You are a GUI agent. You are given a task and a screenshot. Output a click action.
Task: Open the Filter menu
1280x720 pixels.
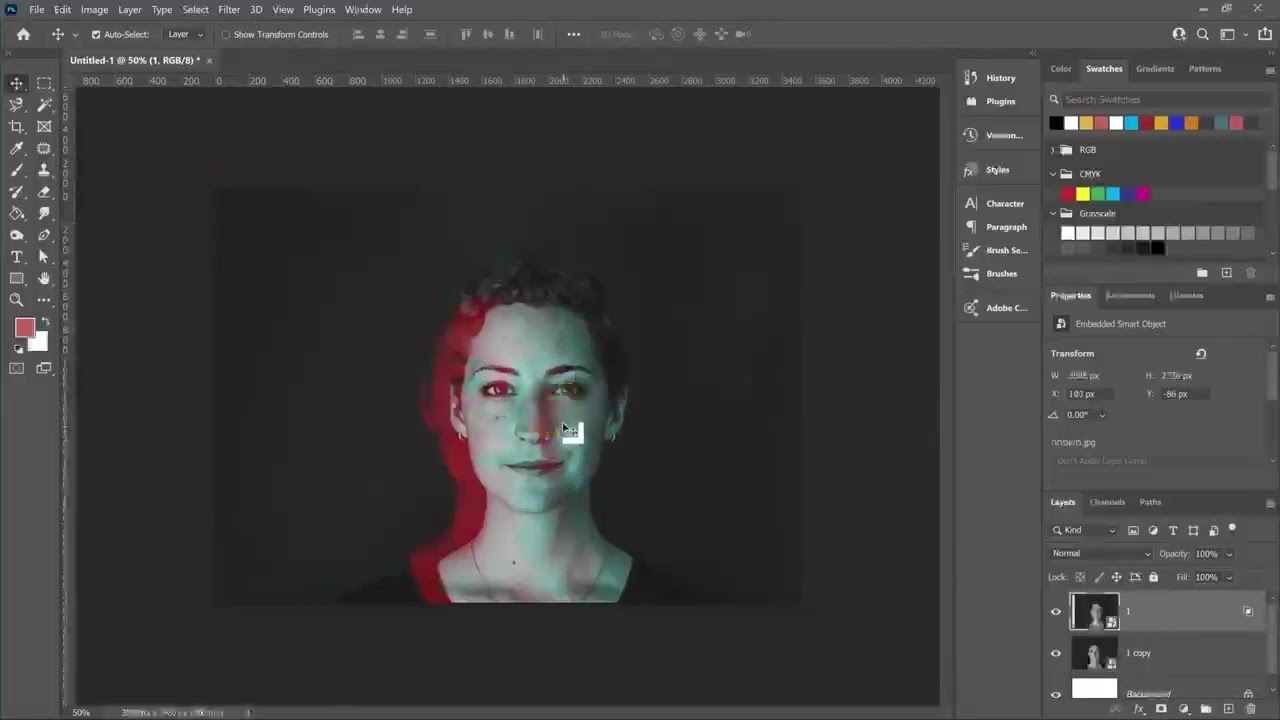229,9
